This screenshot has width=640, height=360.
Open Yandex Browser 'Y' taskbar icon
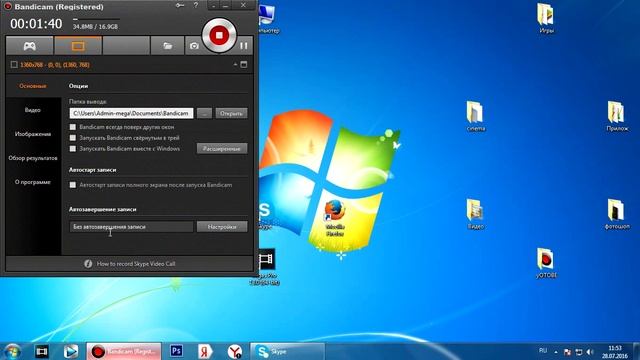[235, 351]
